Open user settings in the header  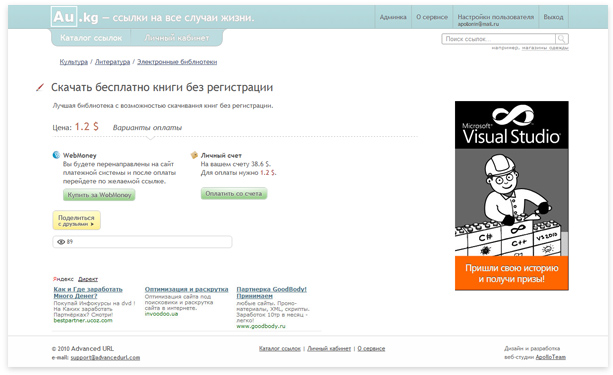tap(495, 17)
